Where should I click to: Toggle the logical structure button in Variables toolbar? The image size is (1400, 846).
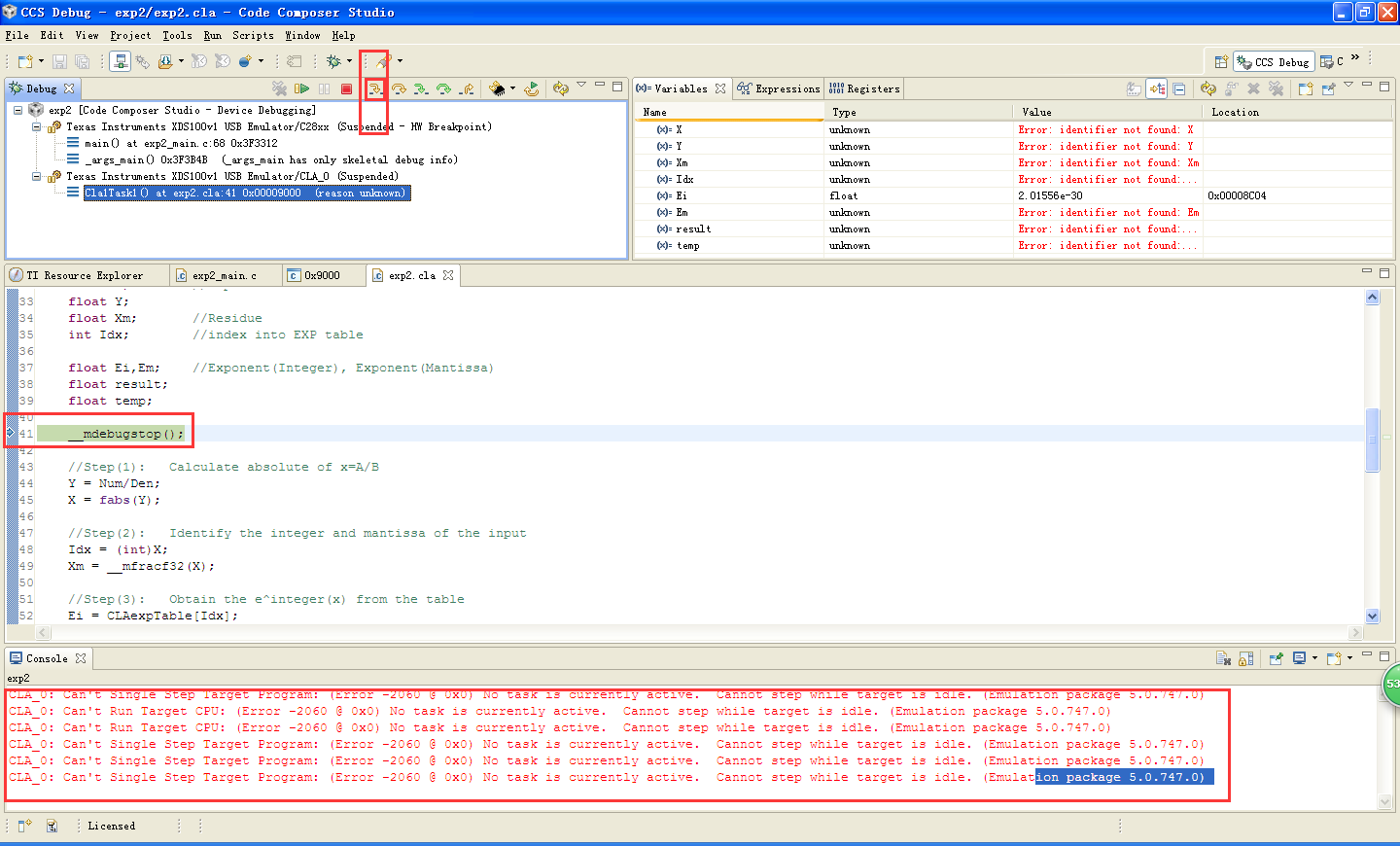point(1157,88)
